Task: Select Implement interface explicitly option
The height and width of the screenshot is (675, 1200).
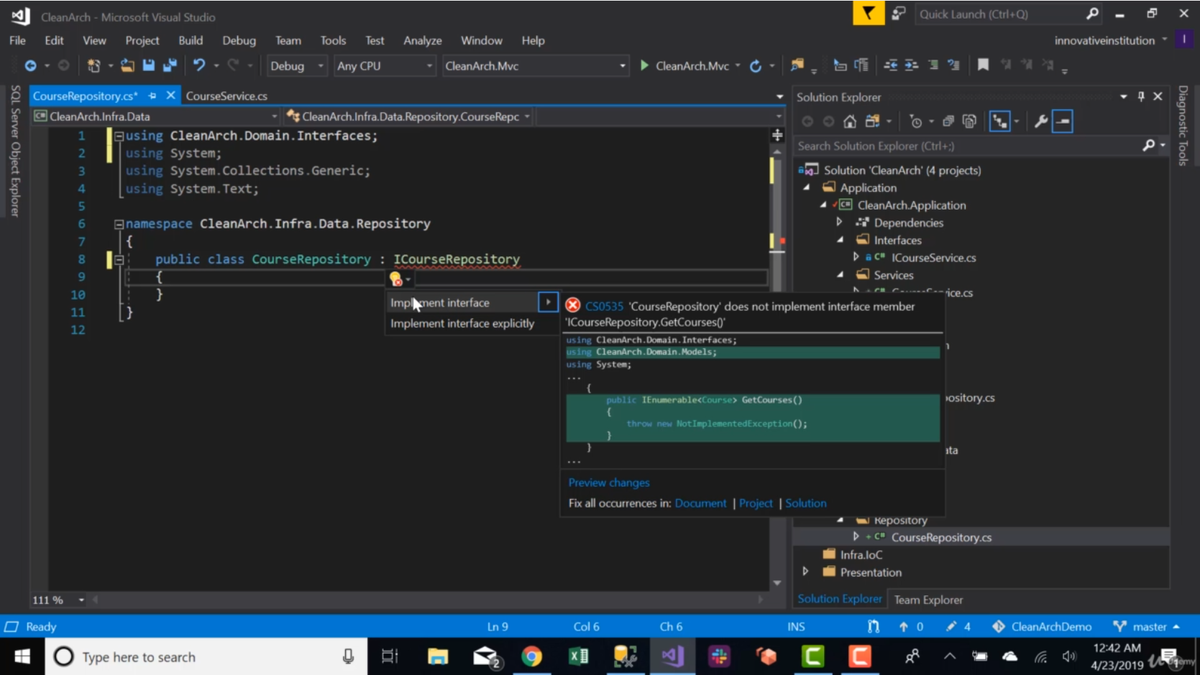Action: pos(462,324)
